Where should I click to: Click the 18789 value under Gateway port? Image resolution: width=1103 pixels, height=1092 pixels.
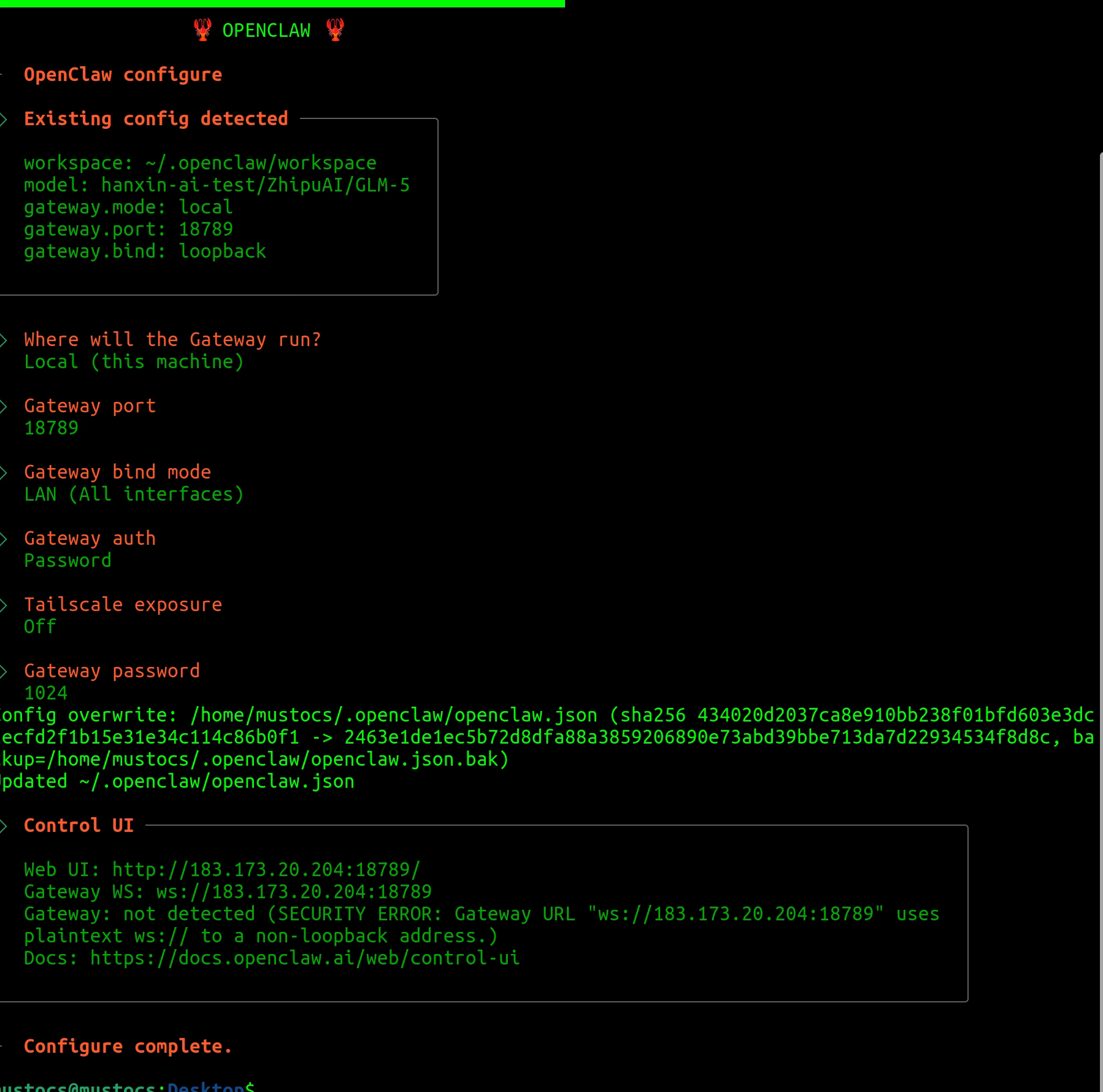51,428
